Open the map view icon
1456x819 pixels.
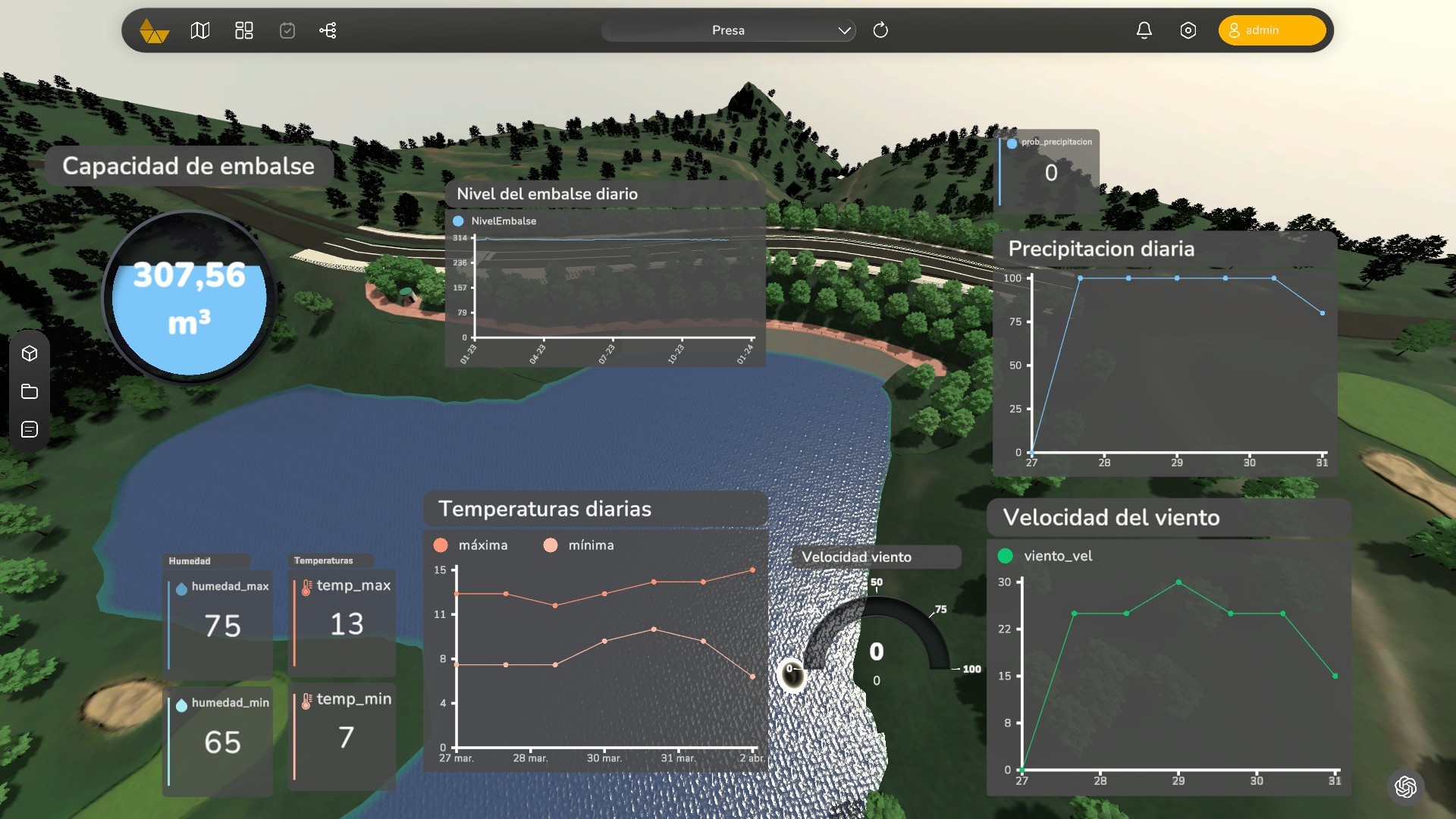tap(199, 30)
